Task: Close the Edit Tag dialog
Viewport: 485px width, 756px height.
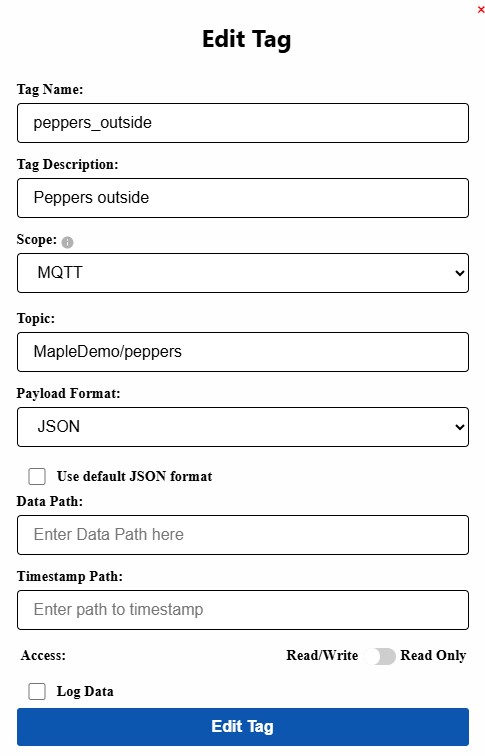Action: pyautogui.click(x=481, y=10)
